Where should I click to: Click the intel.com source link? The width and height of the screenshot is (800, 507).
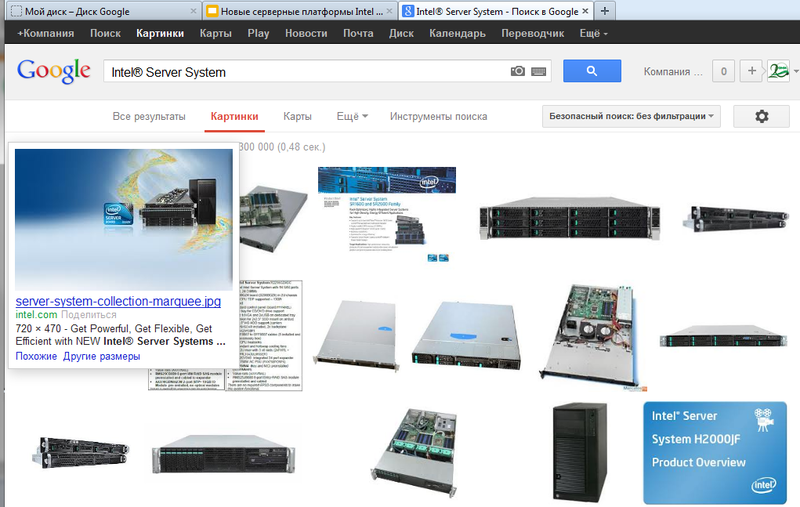(36, 315)
